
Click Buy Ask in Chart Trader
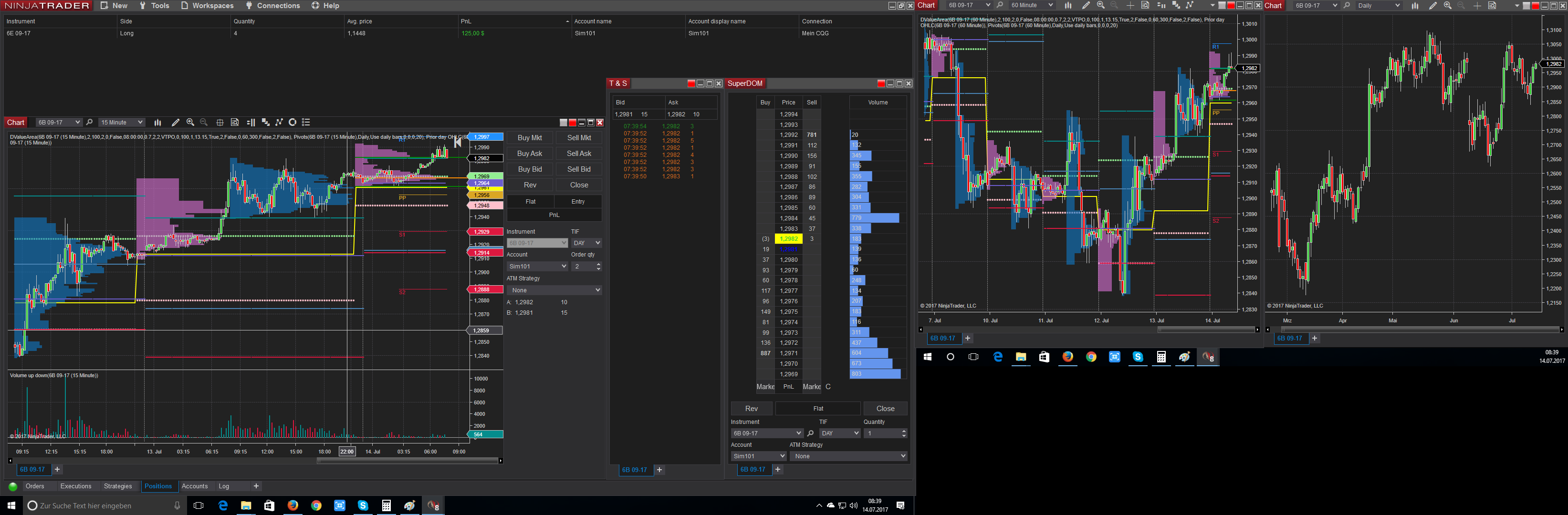pyautogui.click(x=530, y=154)
